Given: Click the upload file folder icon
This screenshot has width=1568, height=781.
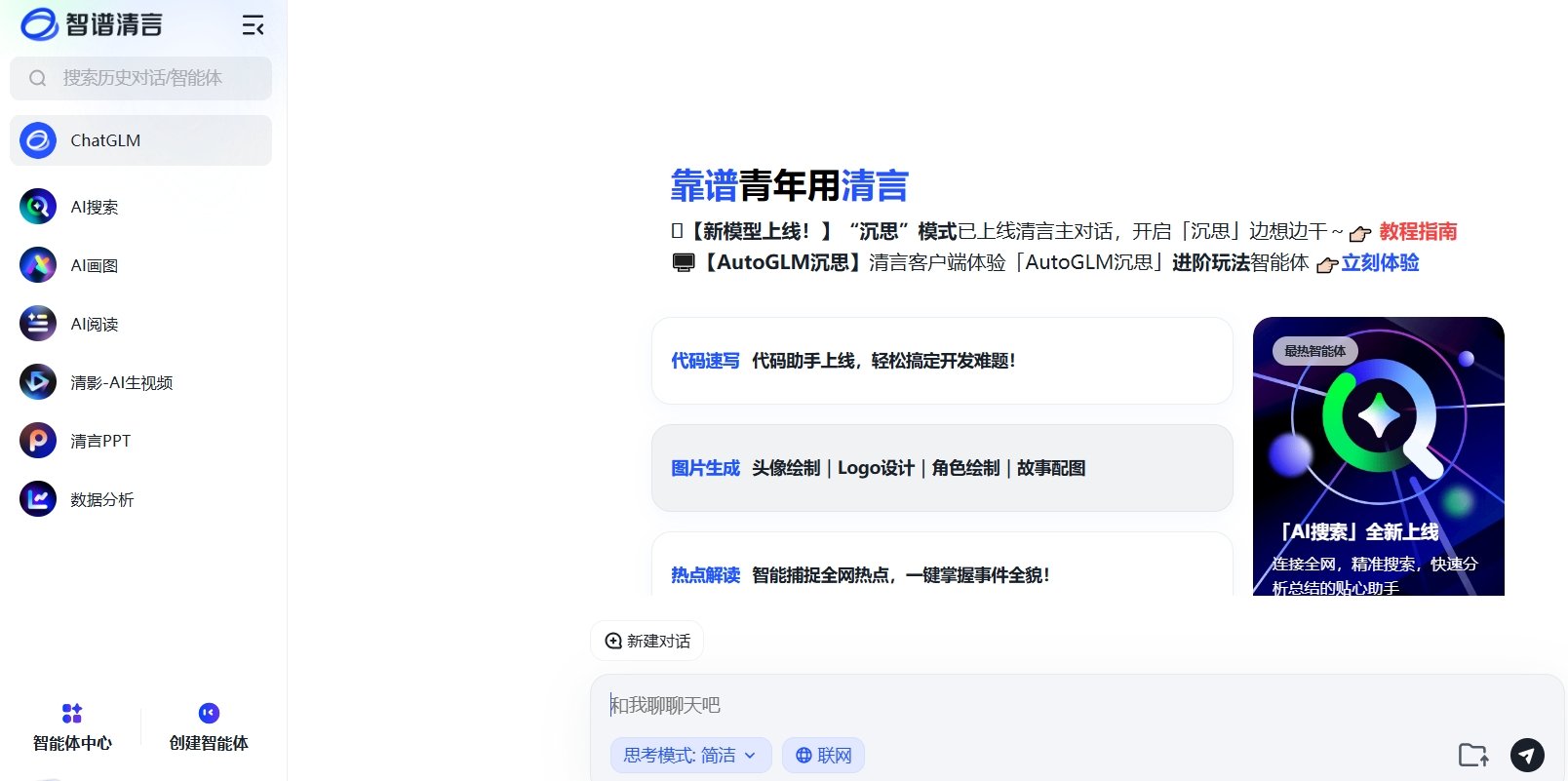Looking at the screenshot, I should (1472, 755).
